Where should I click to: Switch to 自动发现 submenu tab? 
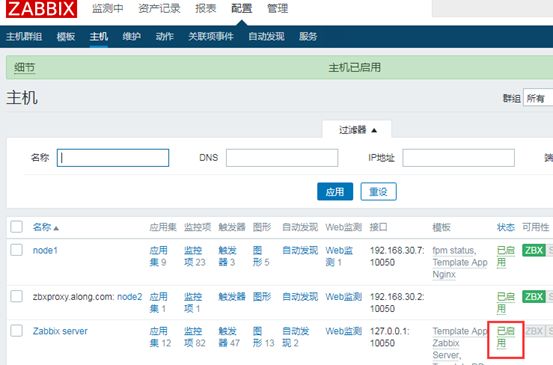pyautogui.click(x=266, y=36)
